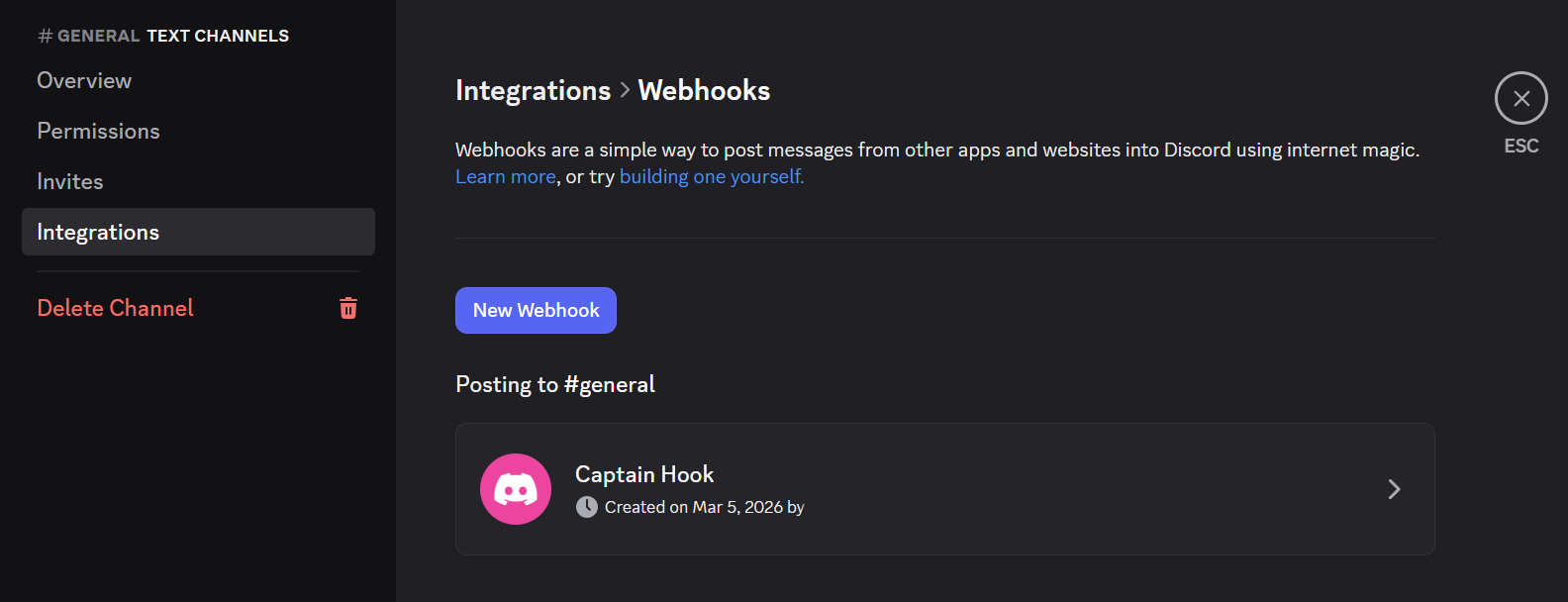1568x602 pixels.
Task: Click the Captain Hook webhook name
Action: 644,474
